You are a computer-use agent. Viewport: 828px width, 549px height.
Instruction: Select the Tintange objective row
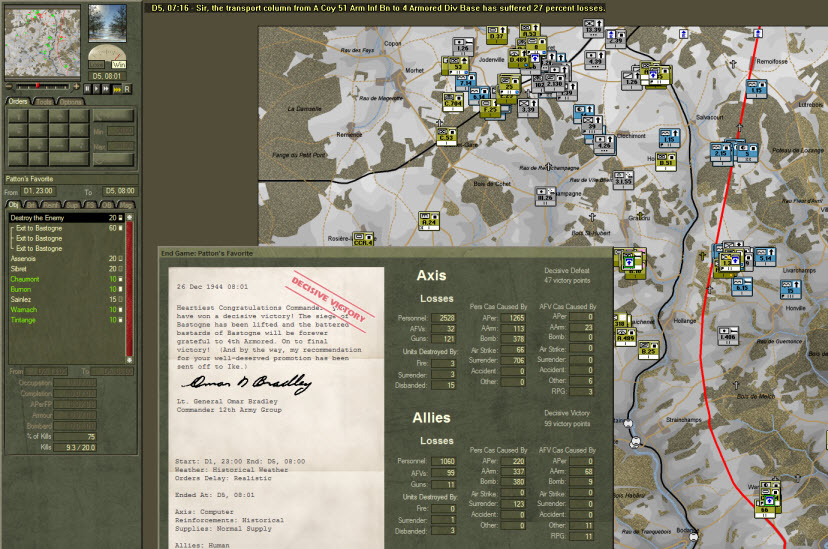click(x=67, y=320)
